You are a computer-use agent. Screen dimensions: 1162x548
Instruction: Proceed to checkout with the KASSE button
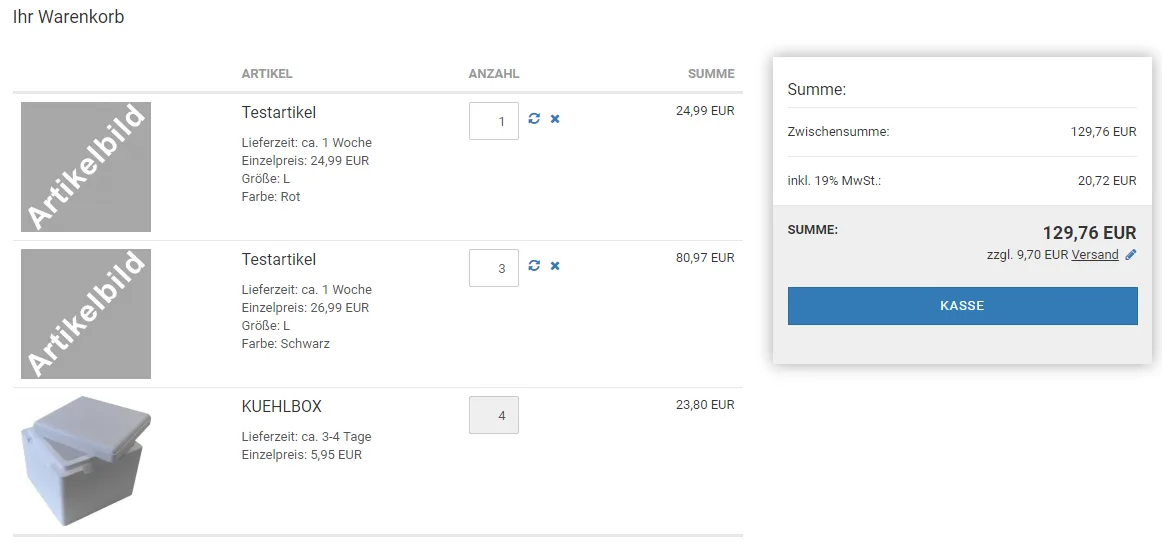(962, 306)
